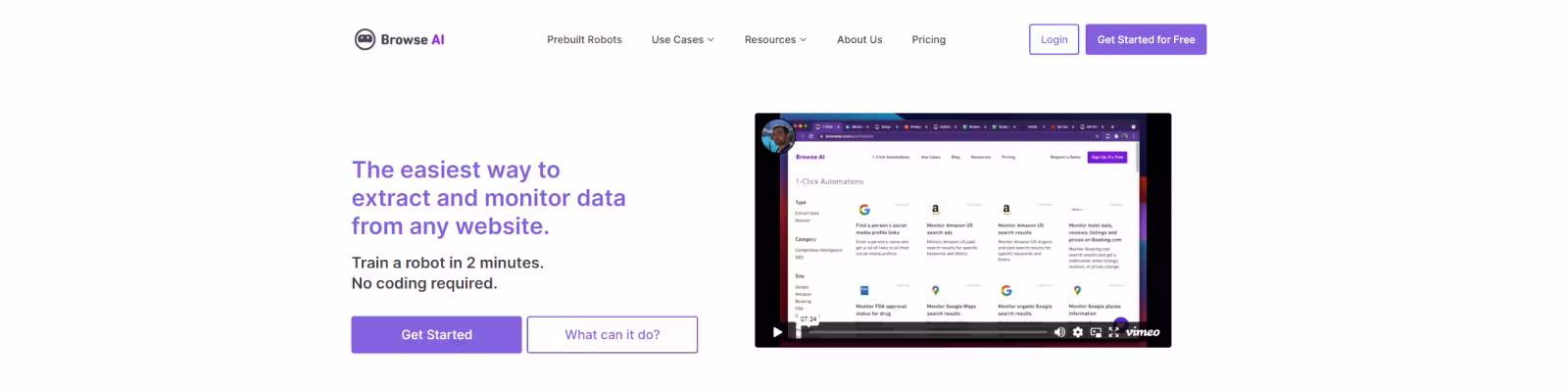
Task: Click the Login button
Action: 1054,39
